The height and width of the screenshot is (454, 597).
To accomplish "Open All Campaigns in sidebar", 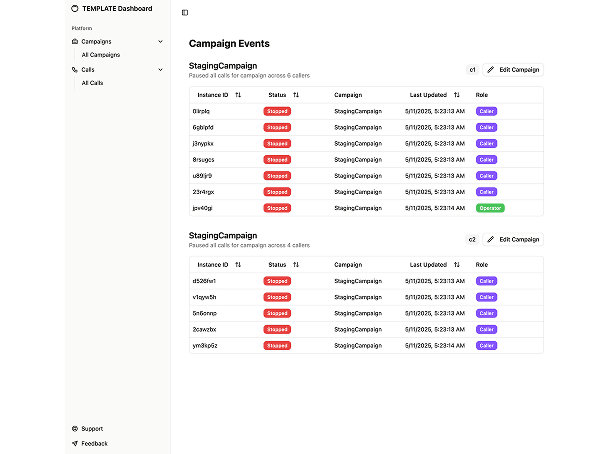I will (101, 55).
